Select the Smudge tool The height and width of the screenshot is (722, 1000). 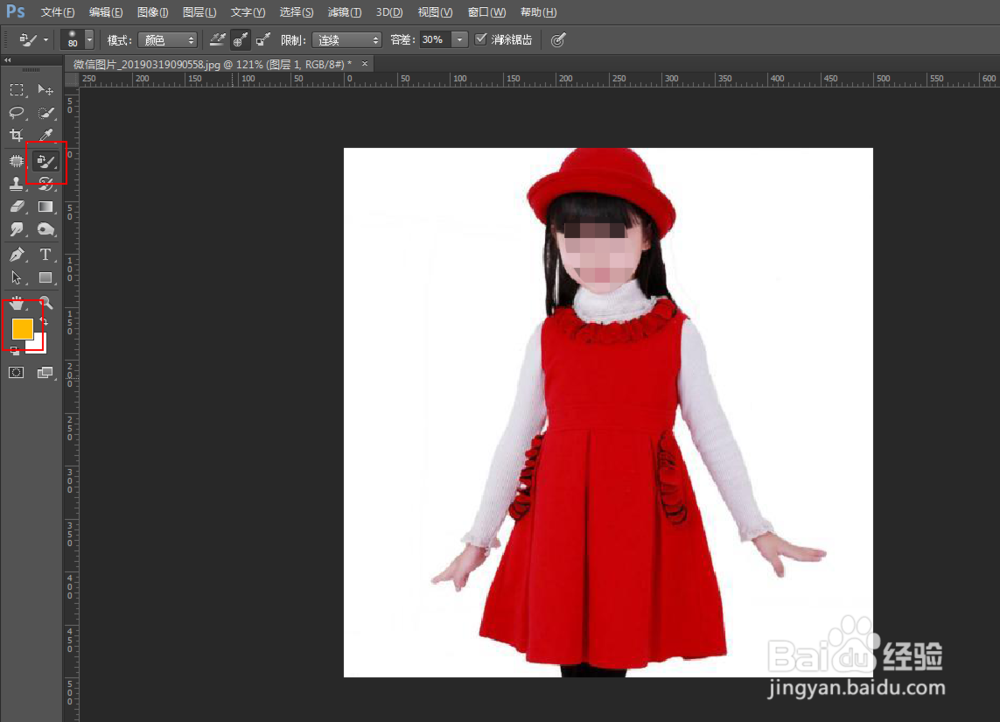point(17,230)
